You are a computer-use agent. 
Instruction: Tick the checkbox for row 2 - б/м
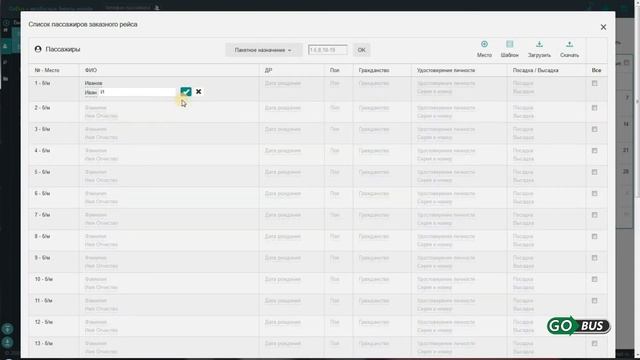(x=594, y=108)
